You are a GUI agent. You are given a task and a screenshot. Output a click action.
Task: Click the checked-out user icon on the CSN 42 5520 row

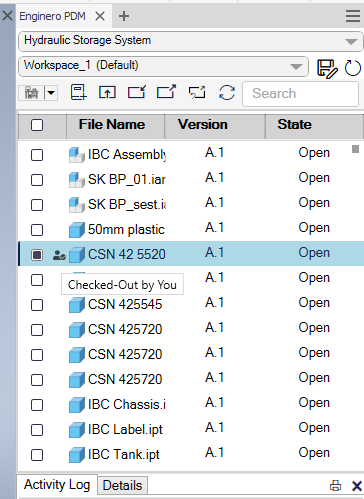click(59, 256)
